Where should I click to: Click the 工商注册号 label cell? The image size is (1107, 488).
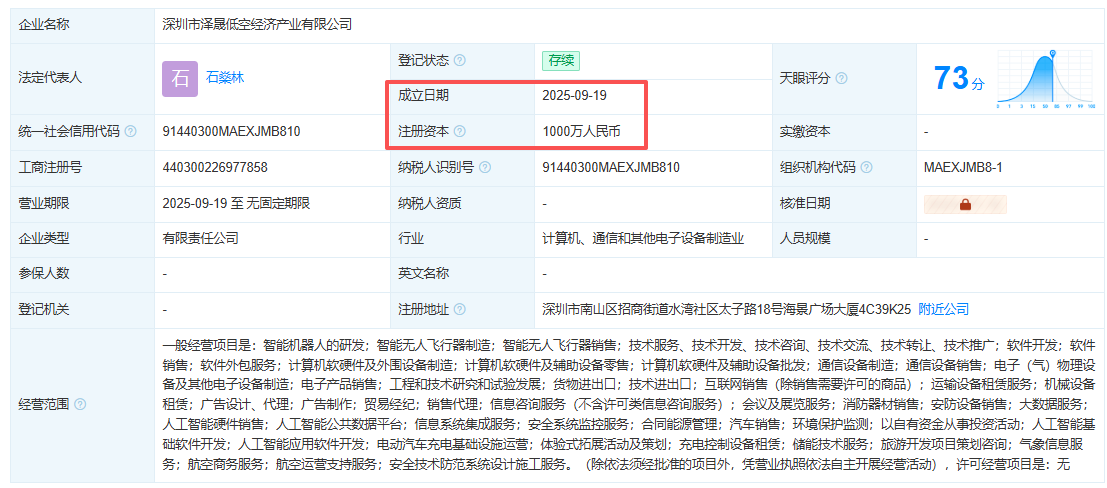coord(83,167)
